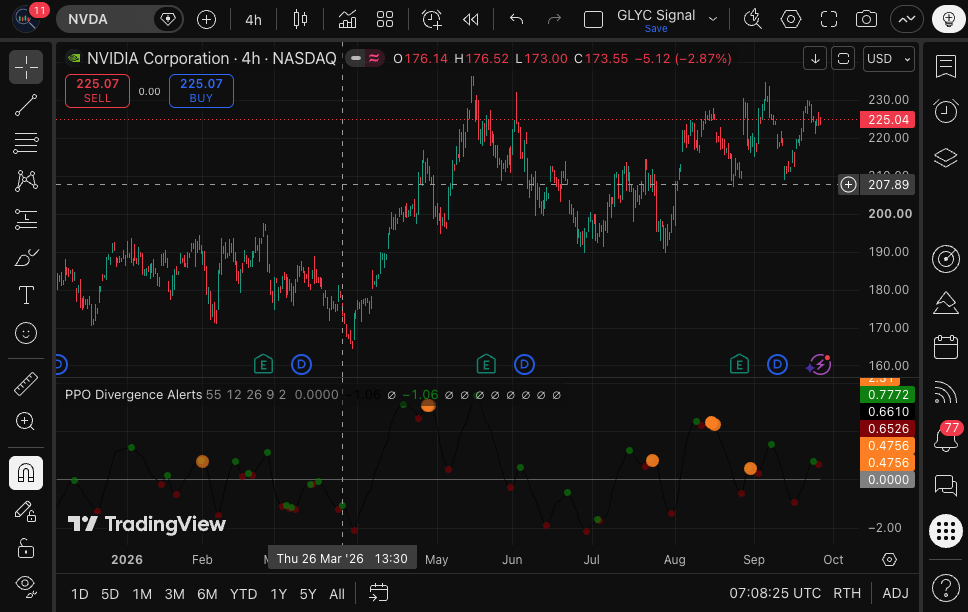The width and height of the screenshot is (968, 612).
Task: Select the Text annotation tool
Action: pos(26,295)
